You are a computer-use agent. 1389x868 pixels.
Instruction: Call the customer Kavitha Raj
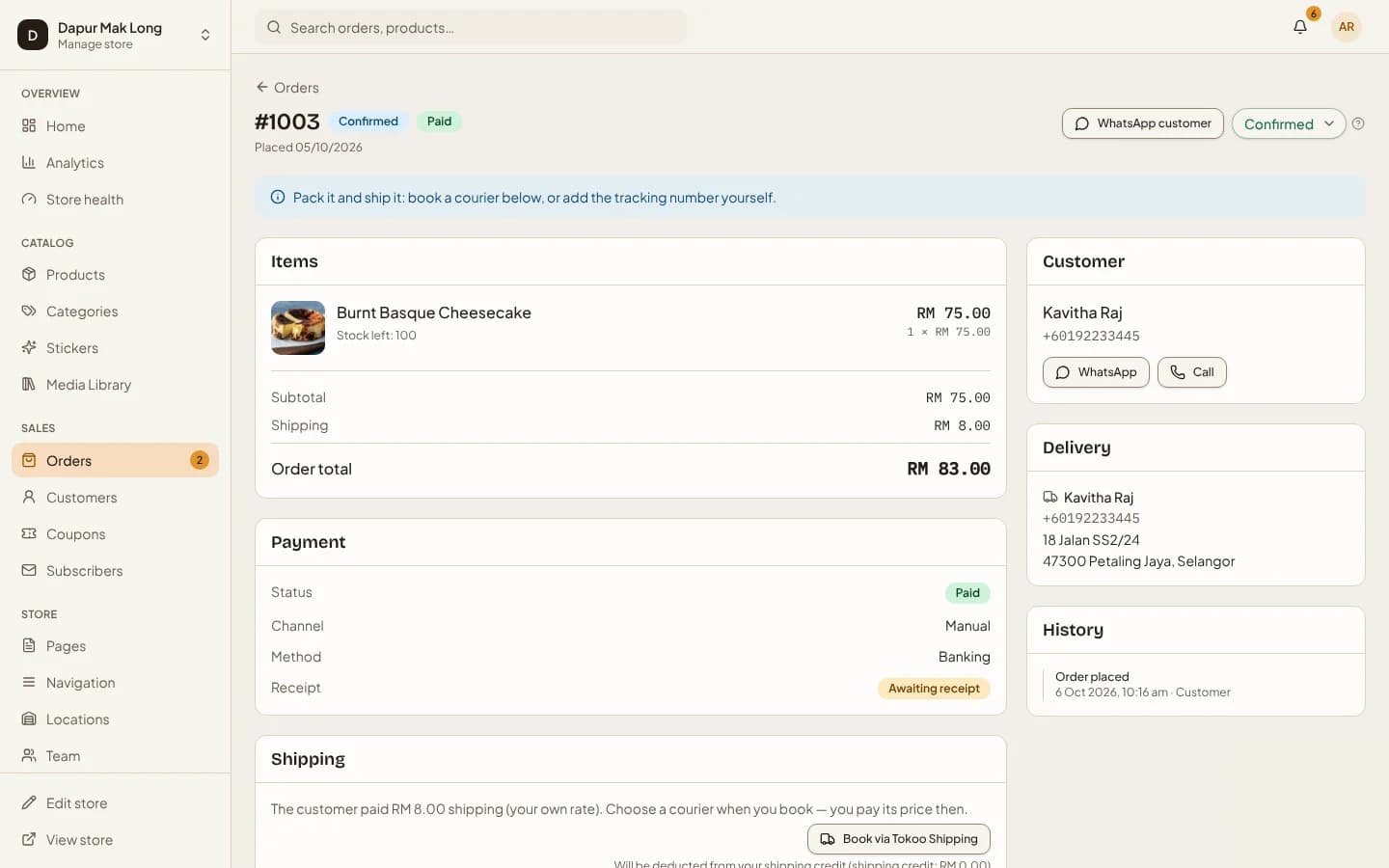1192,372
